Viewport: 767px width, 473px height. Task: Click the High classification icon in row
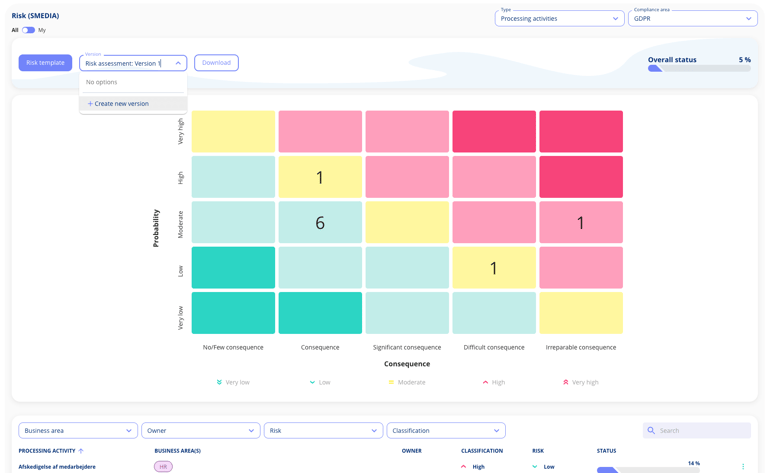(464, 467)
